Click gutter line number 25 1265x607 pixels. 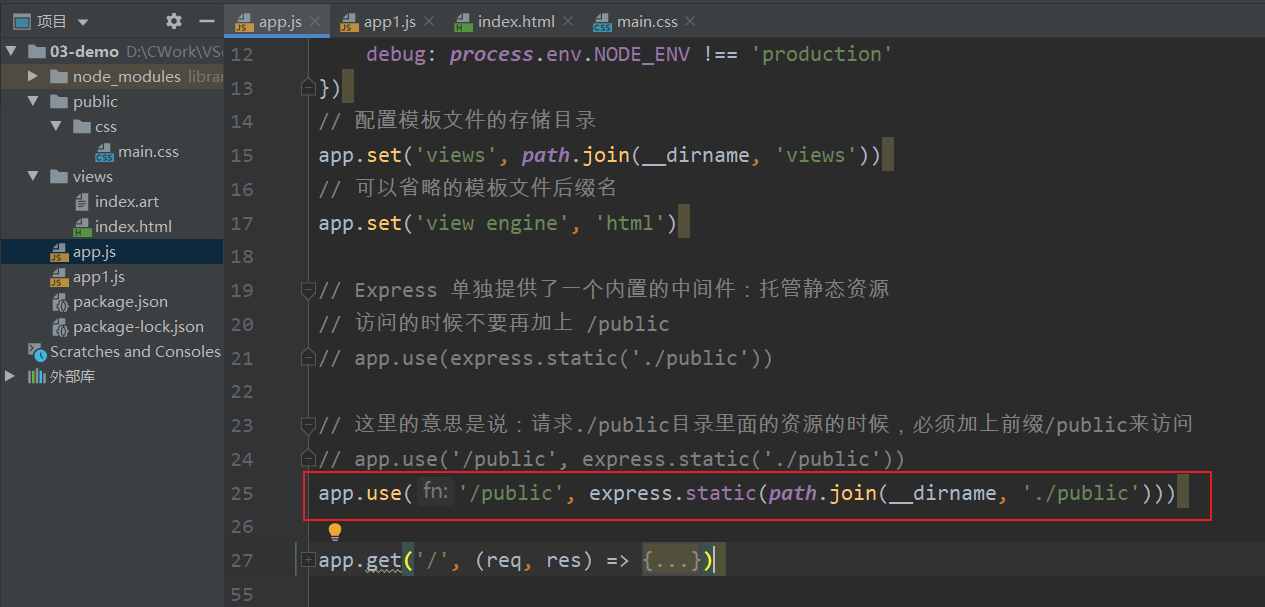(242, 493)
